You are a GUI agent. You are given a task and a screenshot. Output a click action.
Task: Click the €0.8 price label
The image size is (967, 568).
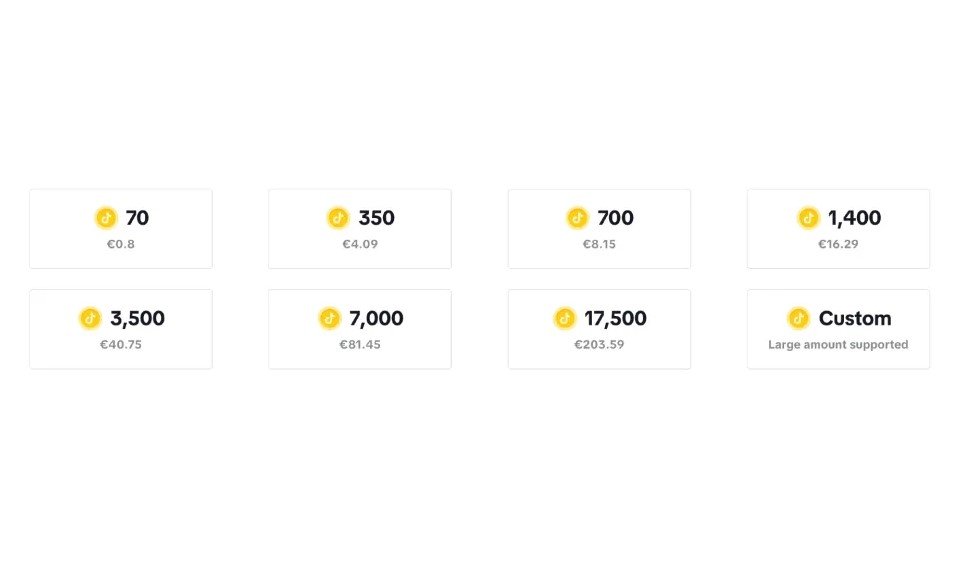click(121, 244)
